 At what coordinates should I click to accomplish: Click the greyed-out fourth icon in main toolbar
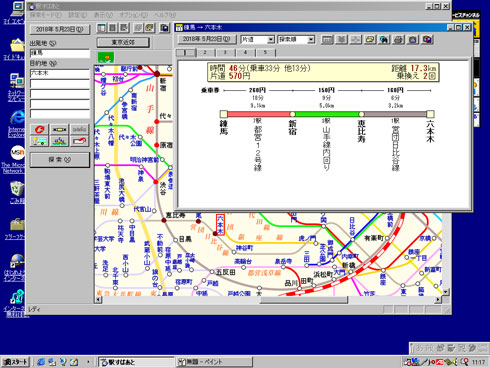coord(138,28)
